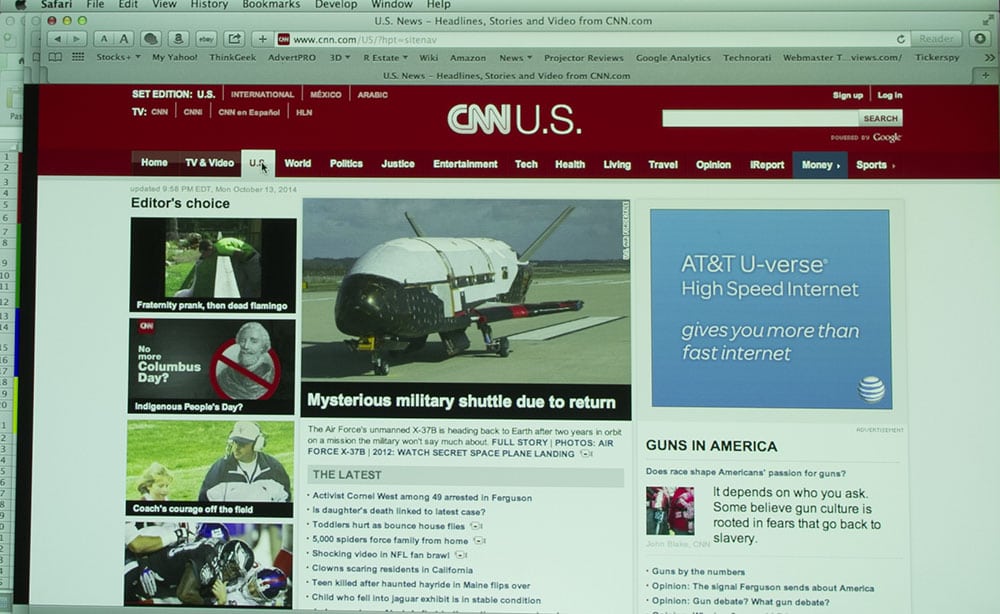The width and height of the screenshot is (1000, 614).
Task: Select the TV & Video nav tab
Action: (x=209, y=163)
